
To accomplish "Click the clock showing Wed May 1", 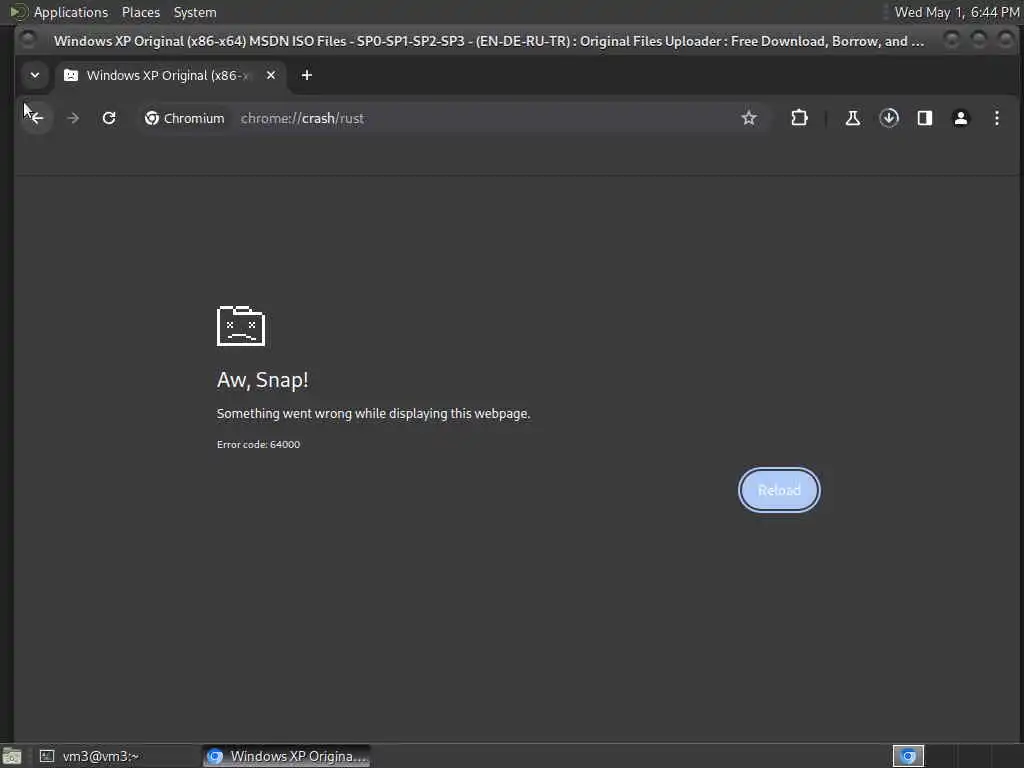I will 956,12.
